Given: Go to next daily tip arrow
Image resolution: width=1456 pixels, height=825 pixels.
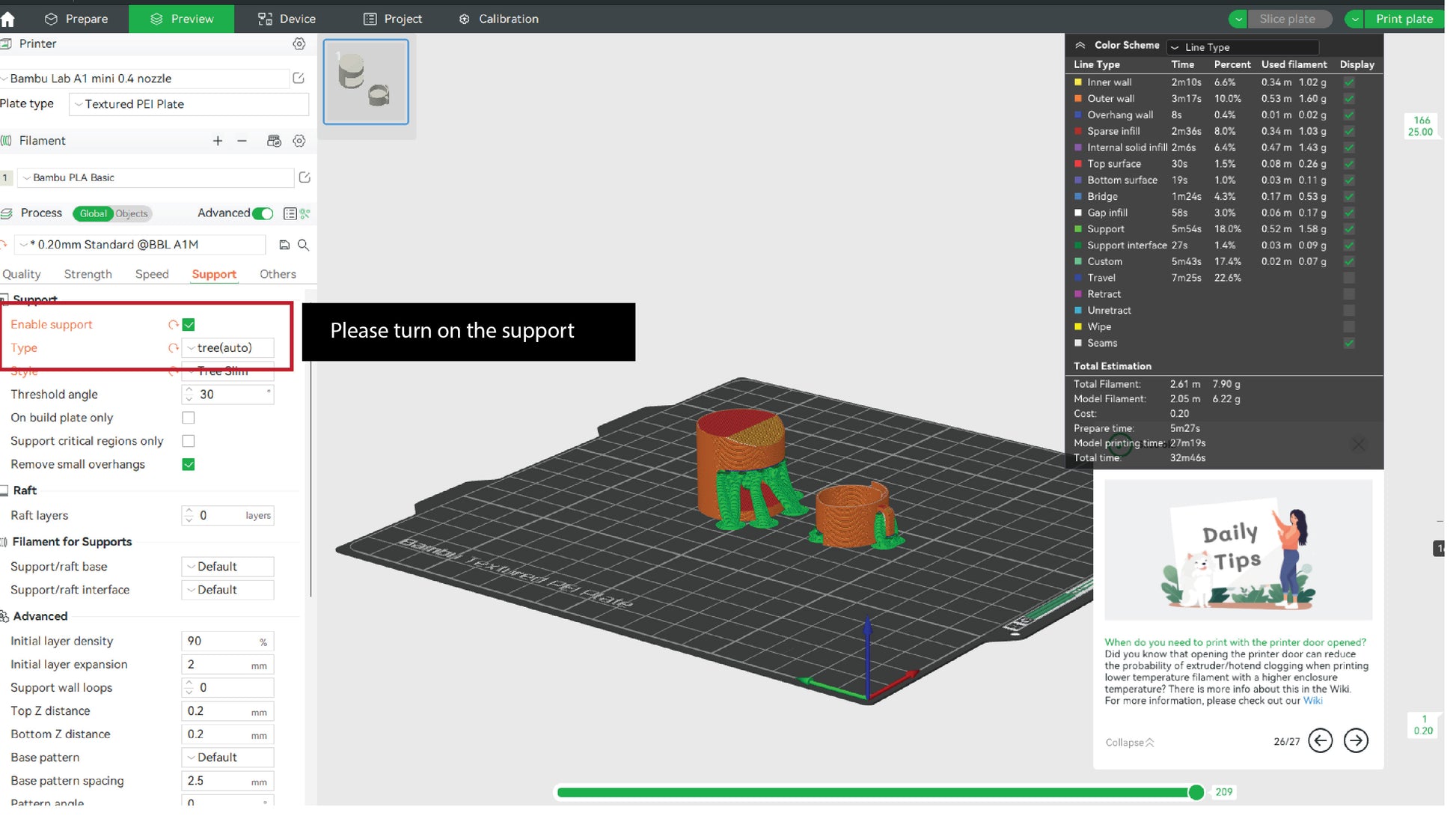Looking at the screenshot, I should 1356,741.
